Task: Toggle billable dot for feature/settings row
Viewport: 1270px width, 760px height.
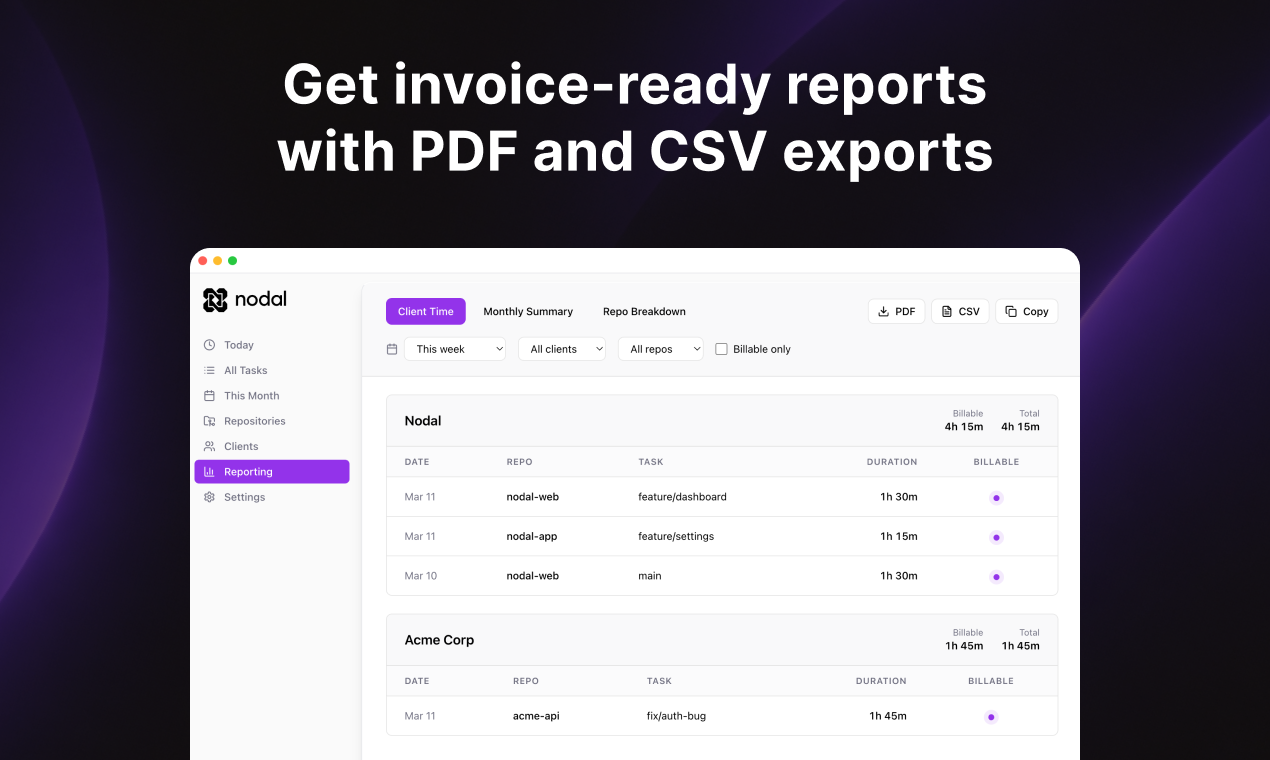Action: click(x=996, y=537)
